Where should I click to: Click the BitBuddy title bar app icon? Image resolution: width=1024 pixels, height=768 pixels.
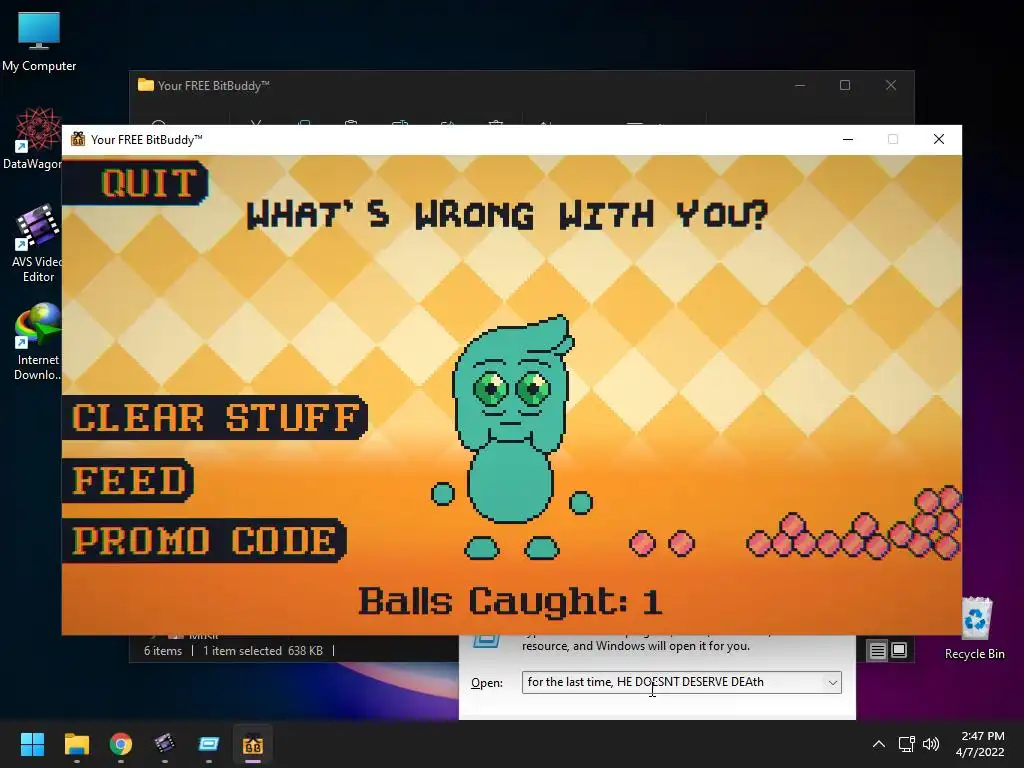click(78, 139)
